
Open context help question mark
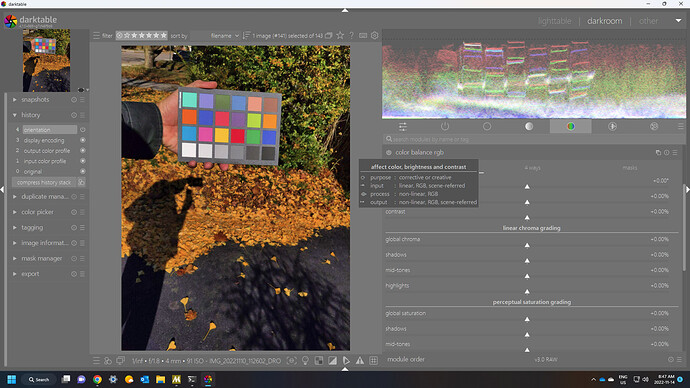[352, 35]
